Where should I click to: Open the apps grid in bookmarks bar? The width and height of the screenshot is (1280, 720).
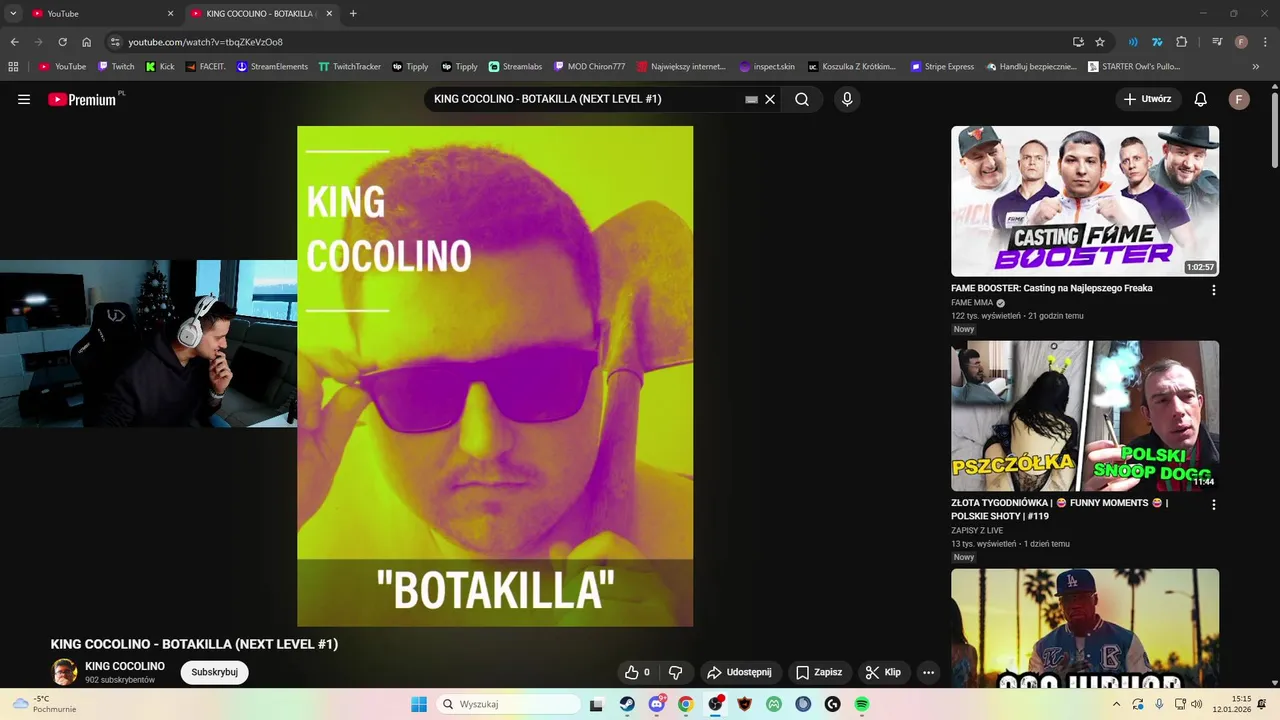point(13,67)
